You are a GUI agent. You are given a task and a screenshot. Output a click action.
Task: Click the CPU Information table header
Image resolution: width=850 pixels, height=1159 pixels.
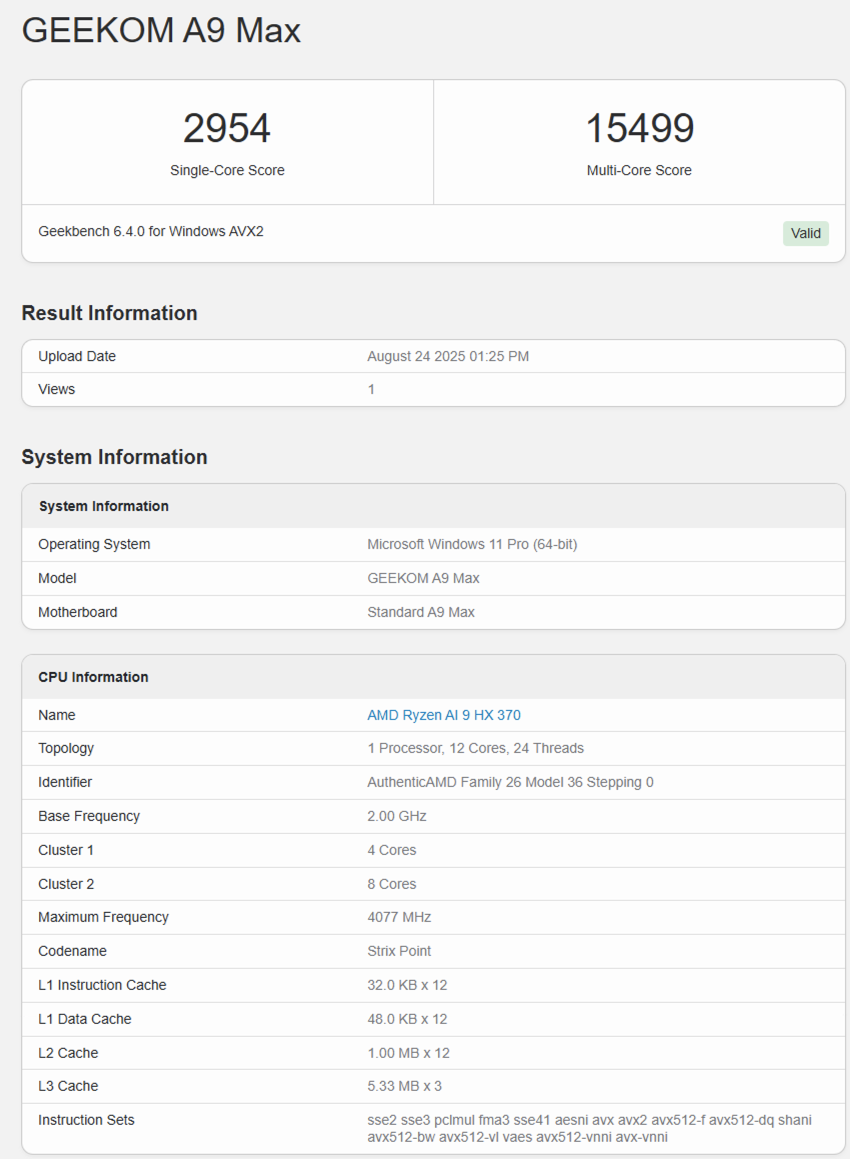[433, 677]
